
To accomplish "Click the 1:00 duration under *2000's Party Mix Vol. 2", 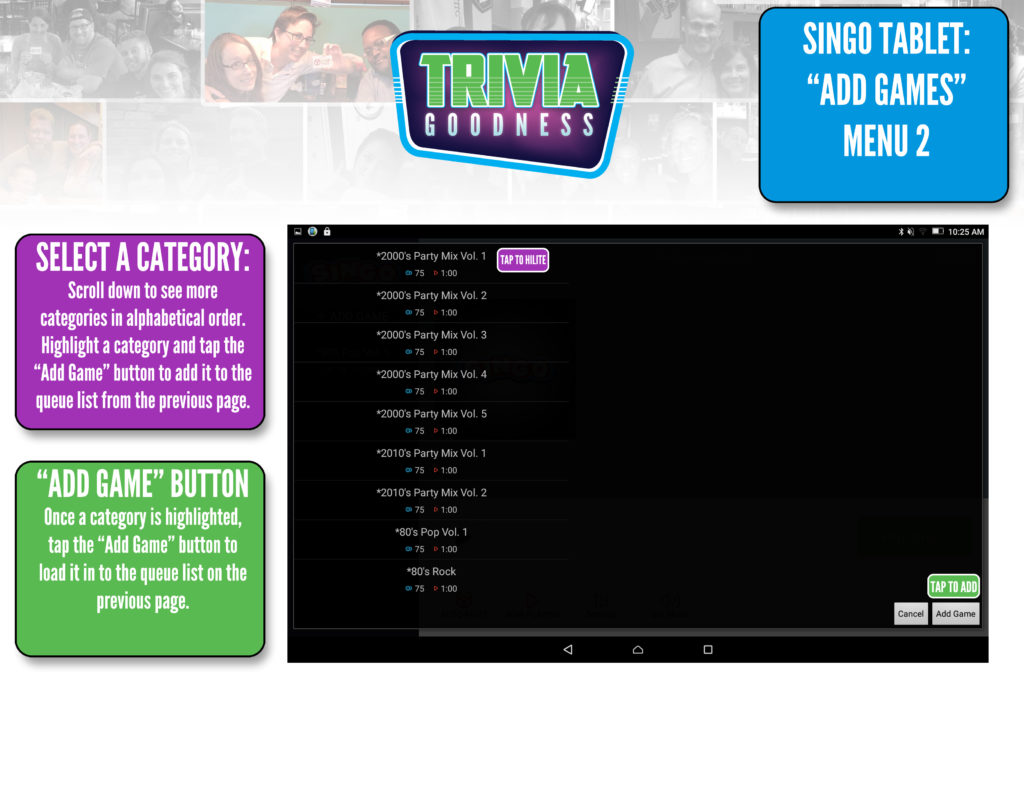I will pyautogui.click(x=449, y=313).
